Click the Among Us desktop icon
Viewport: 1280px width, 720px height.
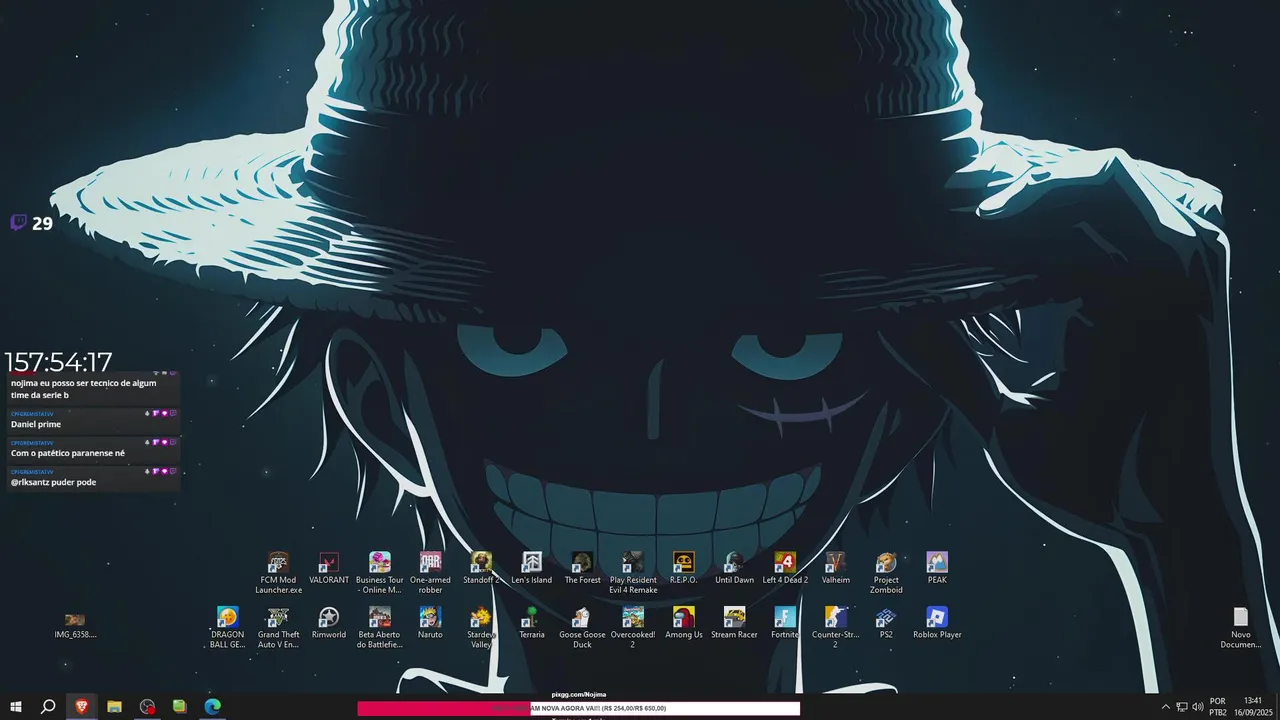(x=684, y=622)
